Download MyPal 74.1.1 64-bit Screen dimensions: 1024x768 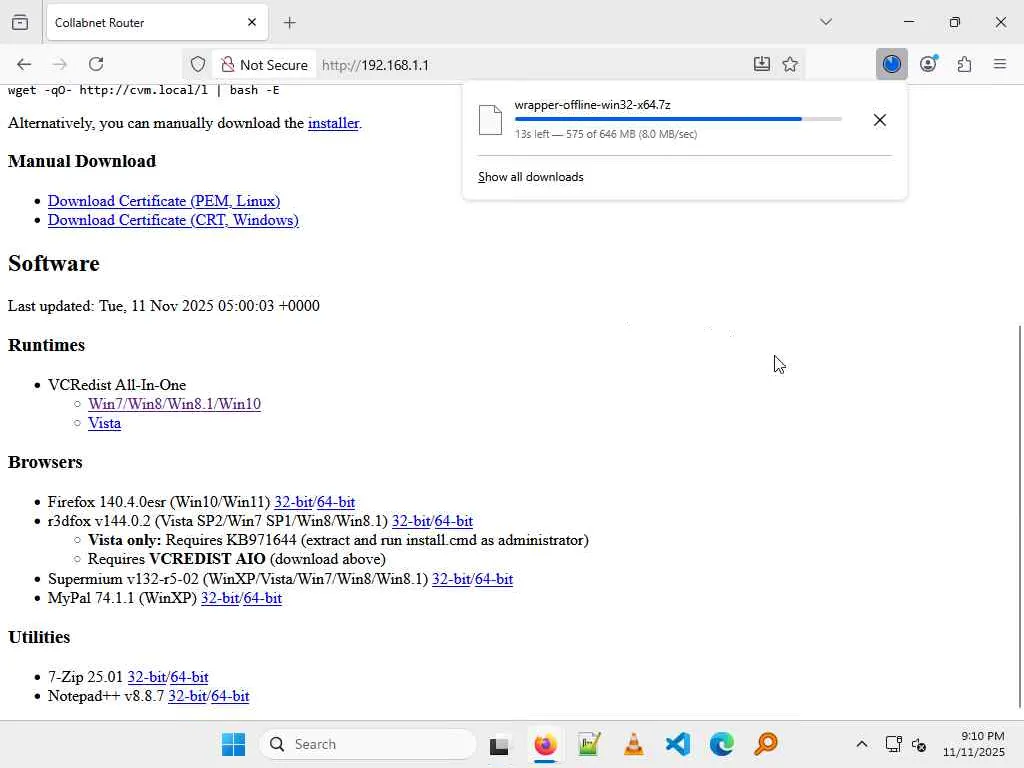pyautogui.click(x=263, y=598)
